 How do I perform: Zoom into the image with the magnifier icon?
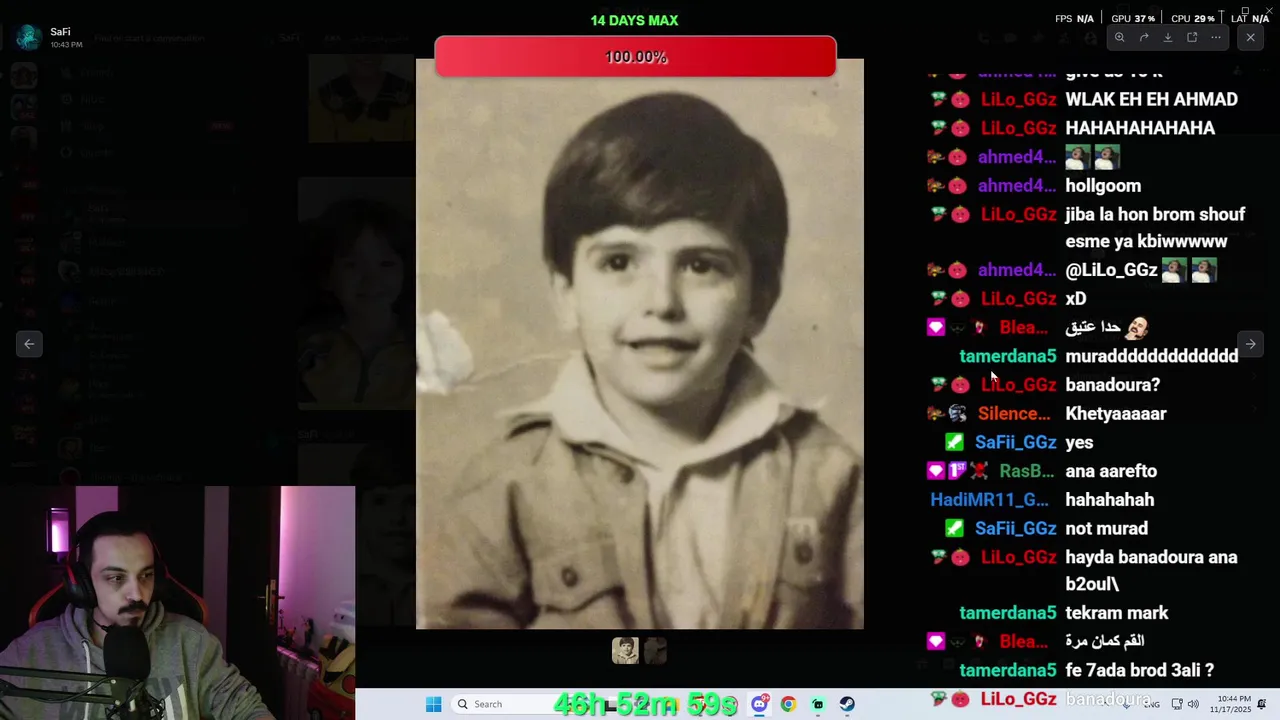(1119, 37)
